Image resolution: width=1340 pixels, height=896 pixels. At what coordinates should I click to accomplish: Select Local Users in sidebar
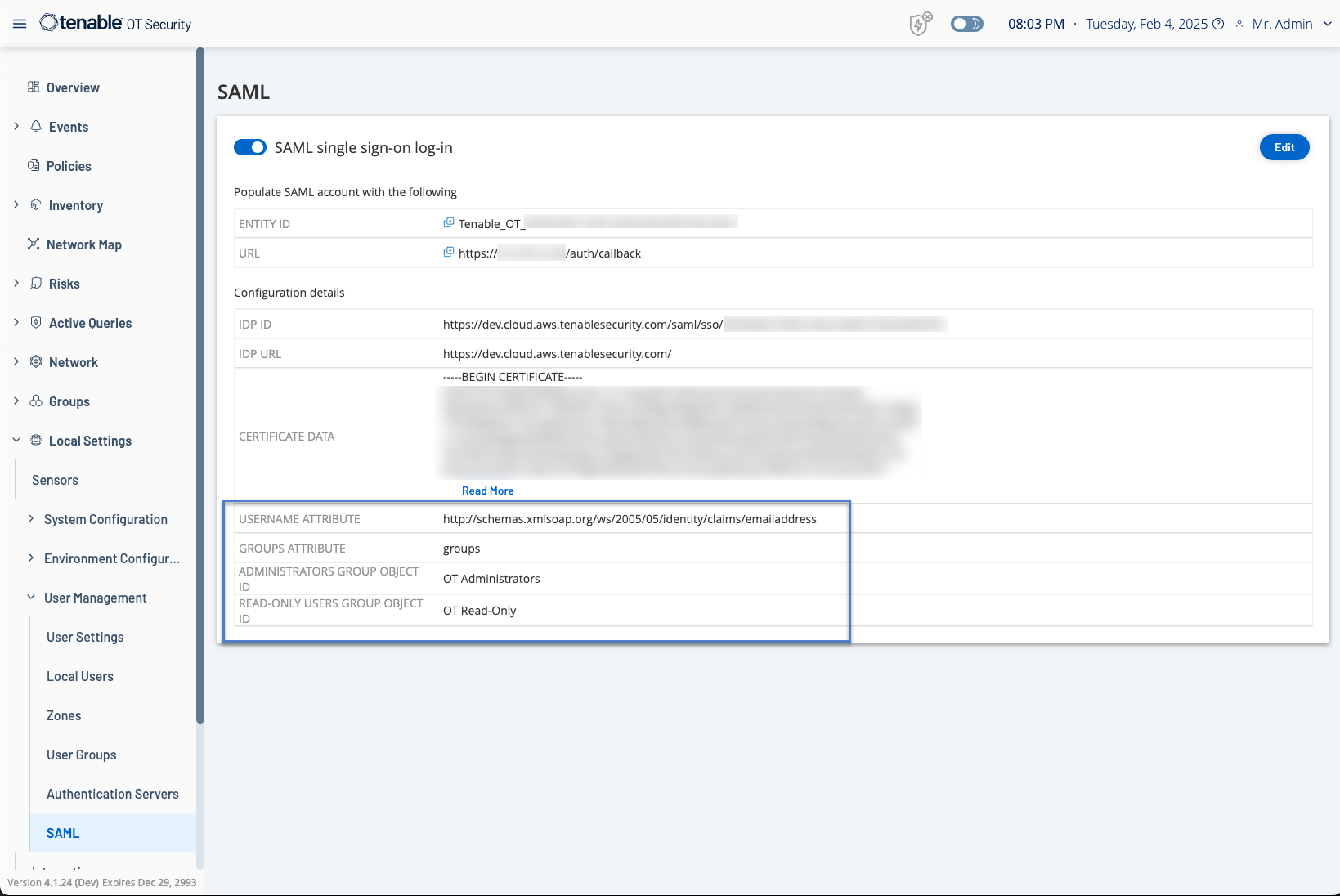coord(80,676)
